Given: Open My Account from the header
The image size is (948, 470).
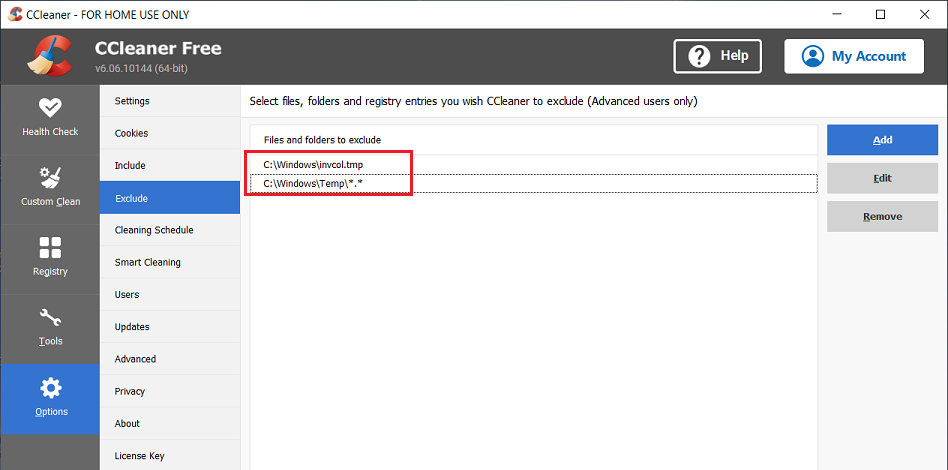Looking at the screenshot, I should click(x=853, y=56).
